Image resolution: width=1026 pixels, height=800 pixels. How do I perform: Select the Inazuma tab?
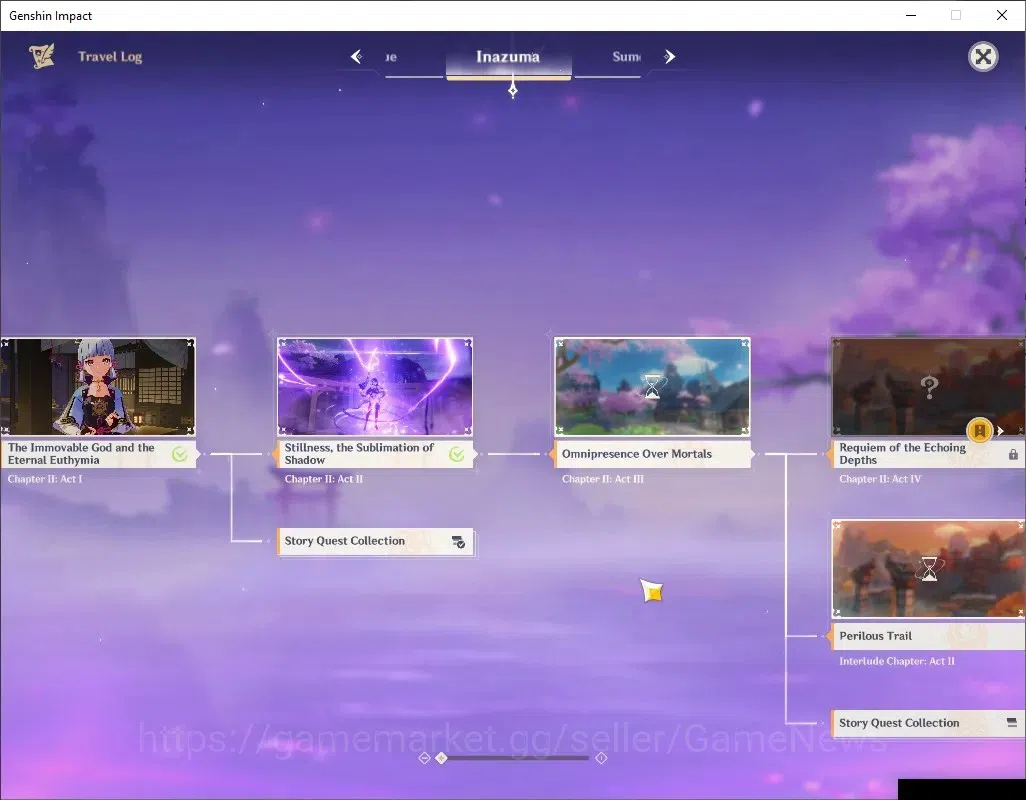pyautogui.click(x=508, y=58)
